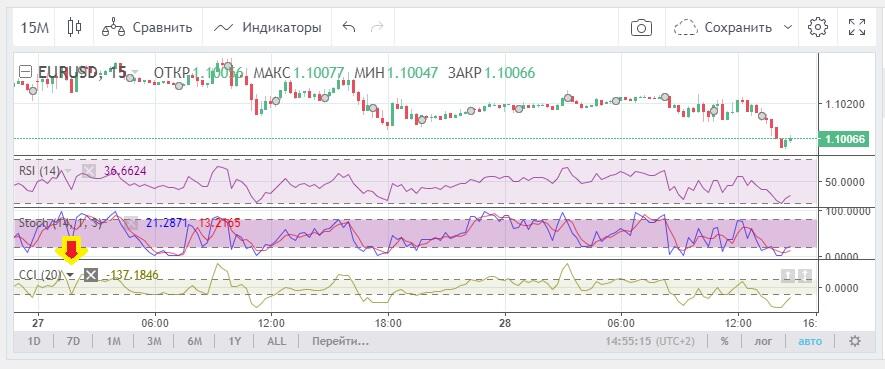Click the Stoch red value 13.2165
The width and height of the screenshot is (885, 369).
coord(220,223)
